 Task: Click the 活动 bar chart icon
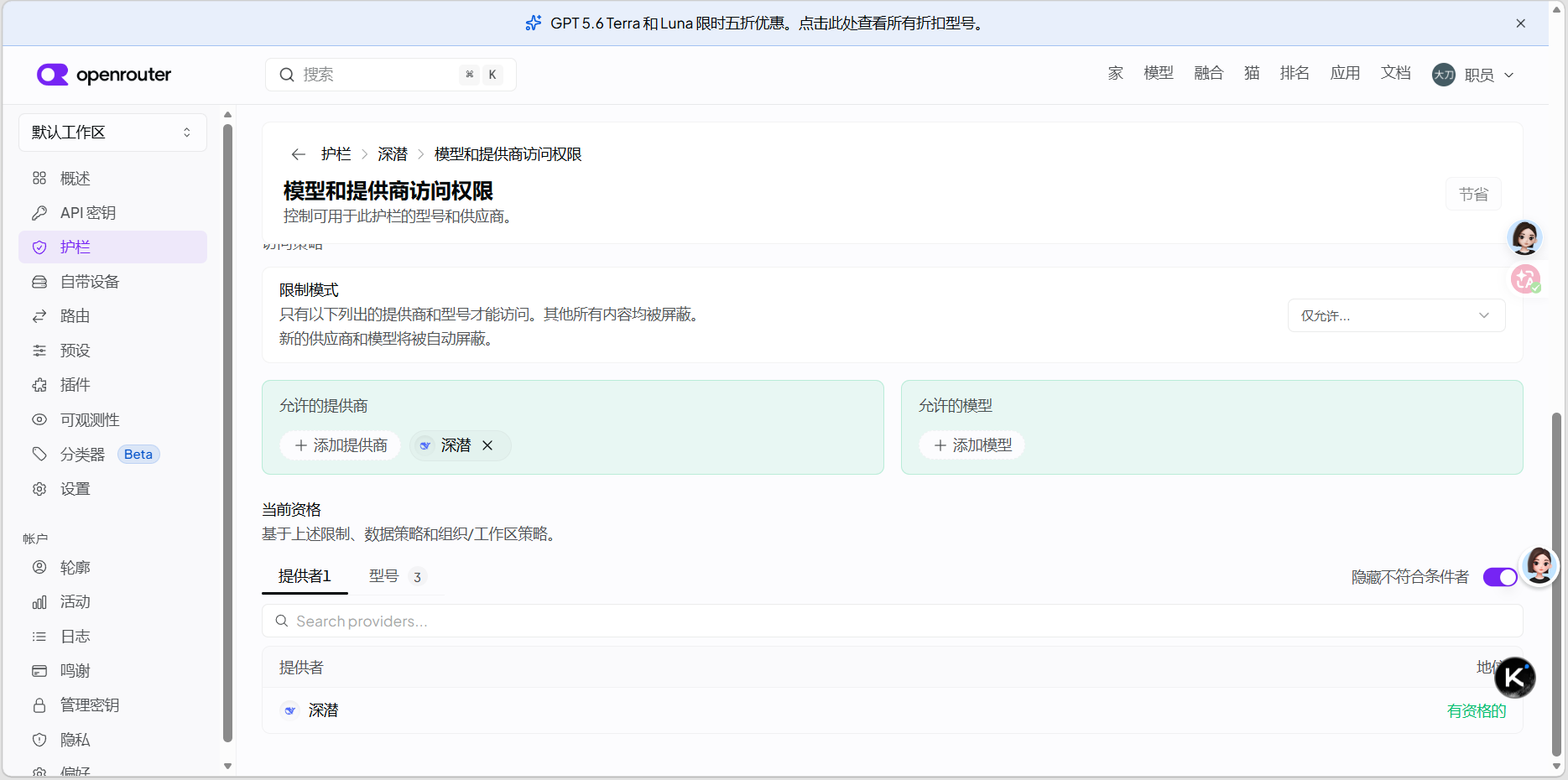tap(39, 602)
